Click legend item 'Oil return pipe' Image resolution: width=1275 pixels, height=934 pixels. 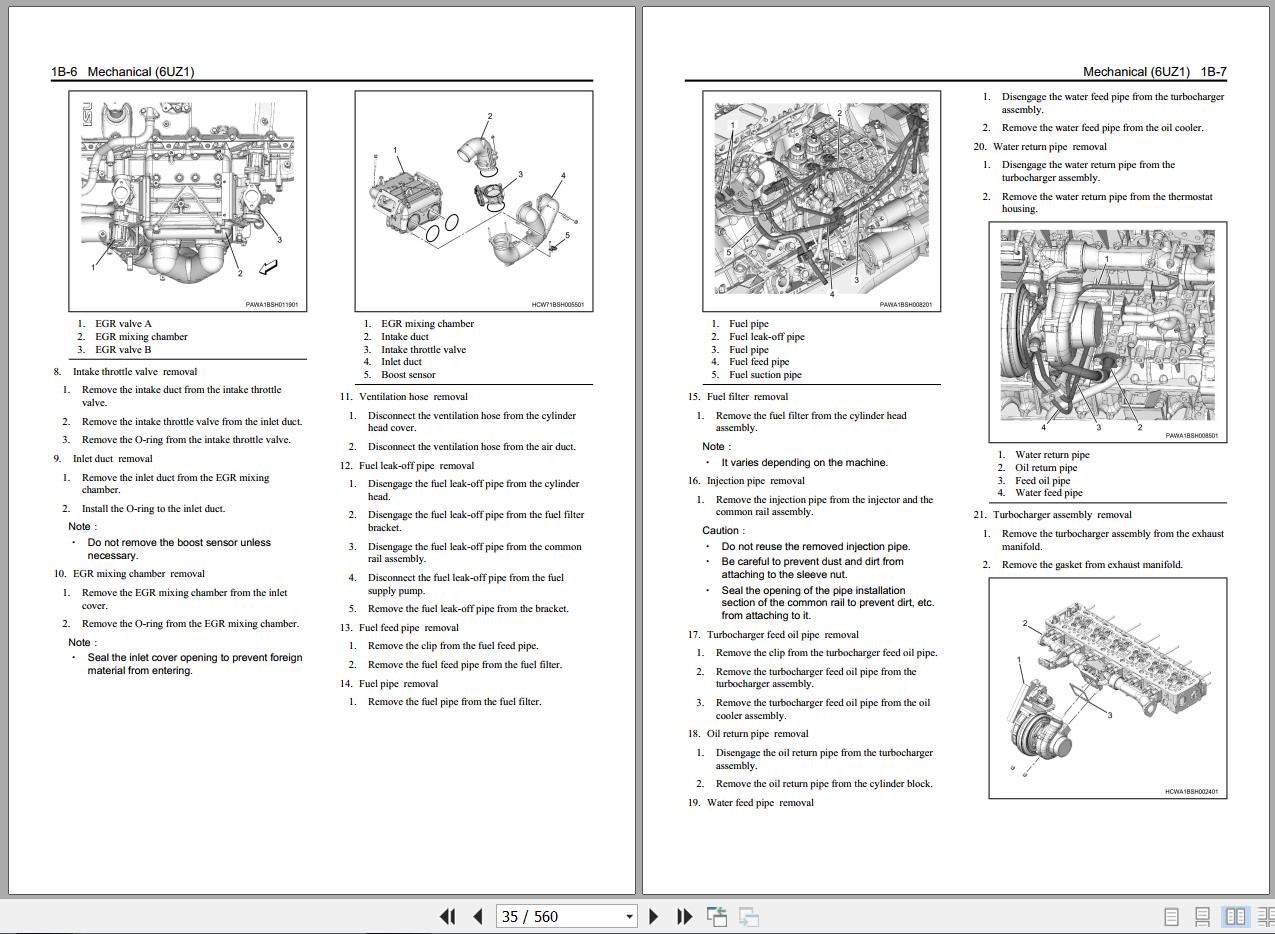pyautogui.click(x=1046, y=468)
